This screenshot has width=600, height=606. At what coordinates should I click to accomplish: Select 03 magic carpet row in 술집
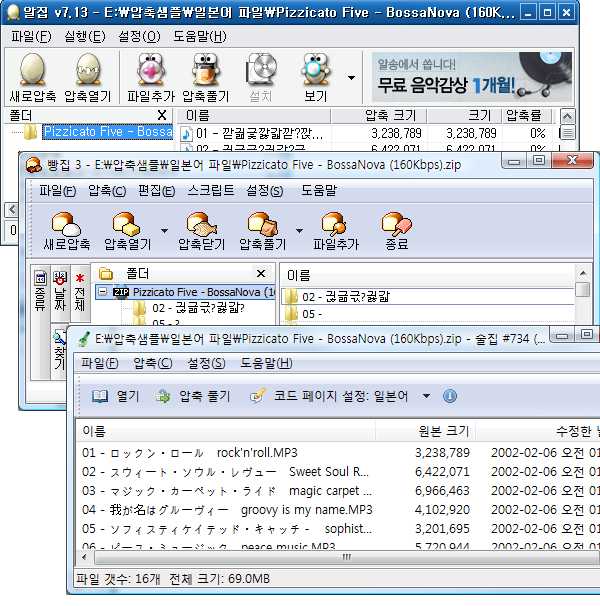tap(340, 491)
